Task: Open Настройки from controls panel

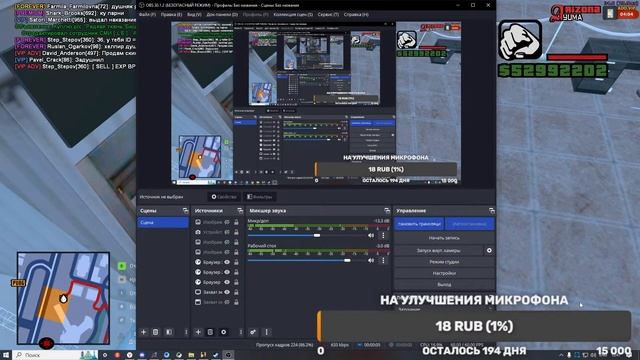Action: 444,273
